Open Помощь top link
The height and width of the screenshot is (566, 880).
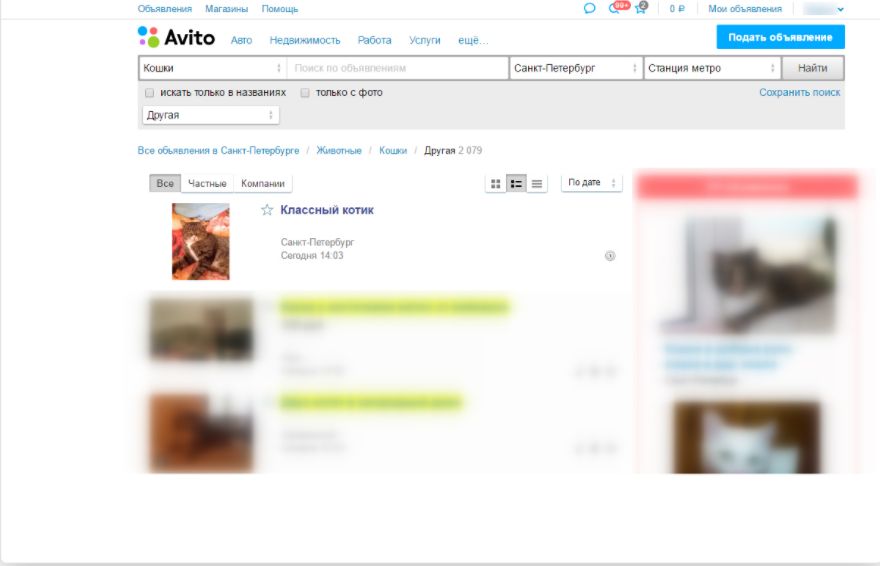279,9
